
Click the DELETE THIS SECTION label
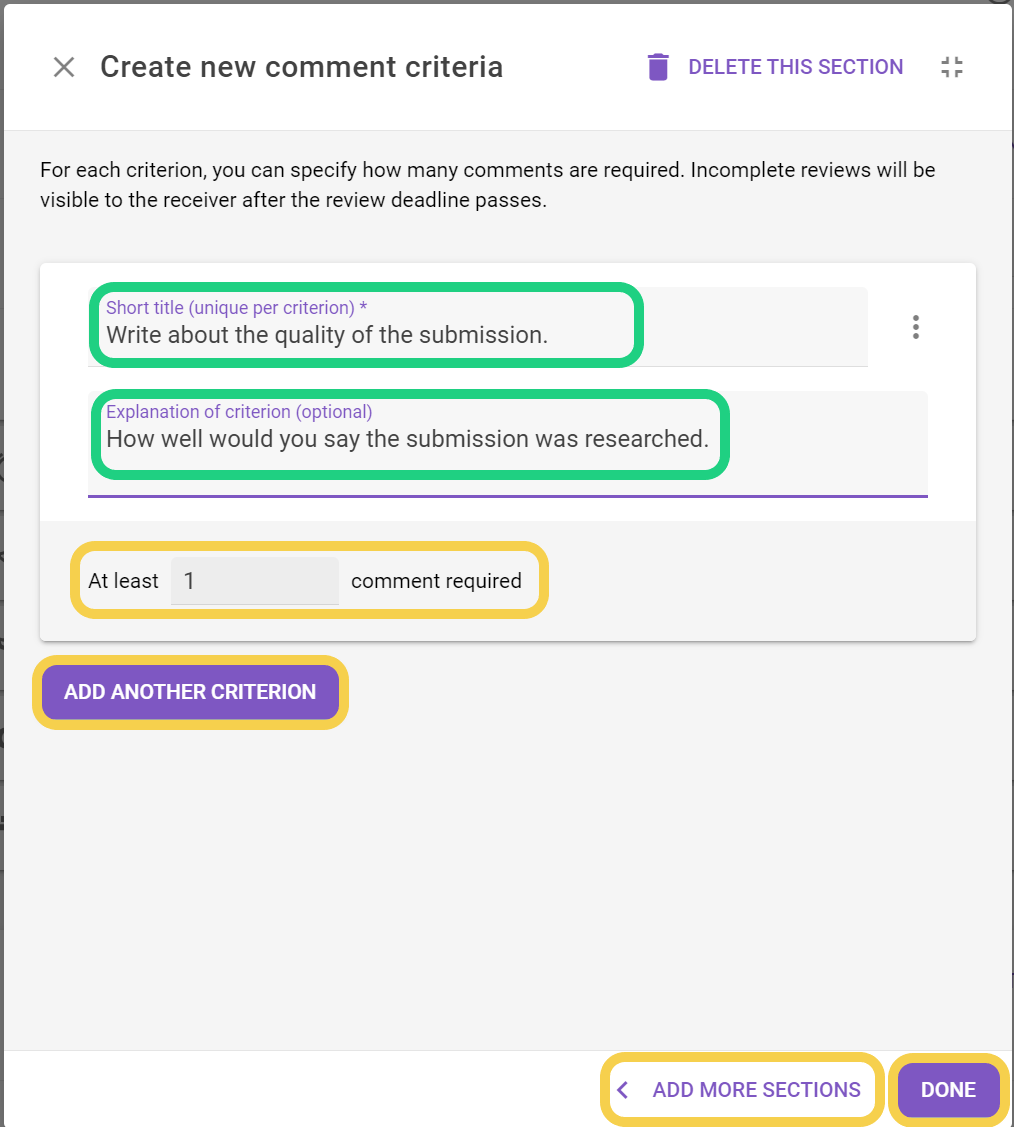795,67
